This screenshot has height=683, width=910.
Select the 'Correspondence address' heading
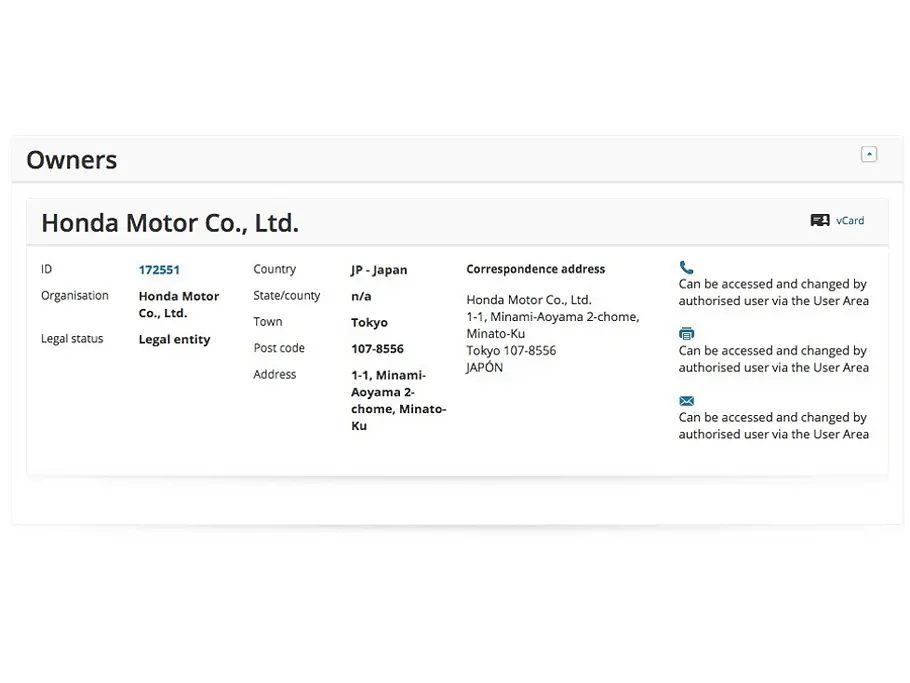point(536,269)
